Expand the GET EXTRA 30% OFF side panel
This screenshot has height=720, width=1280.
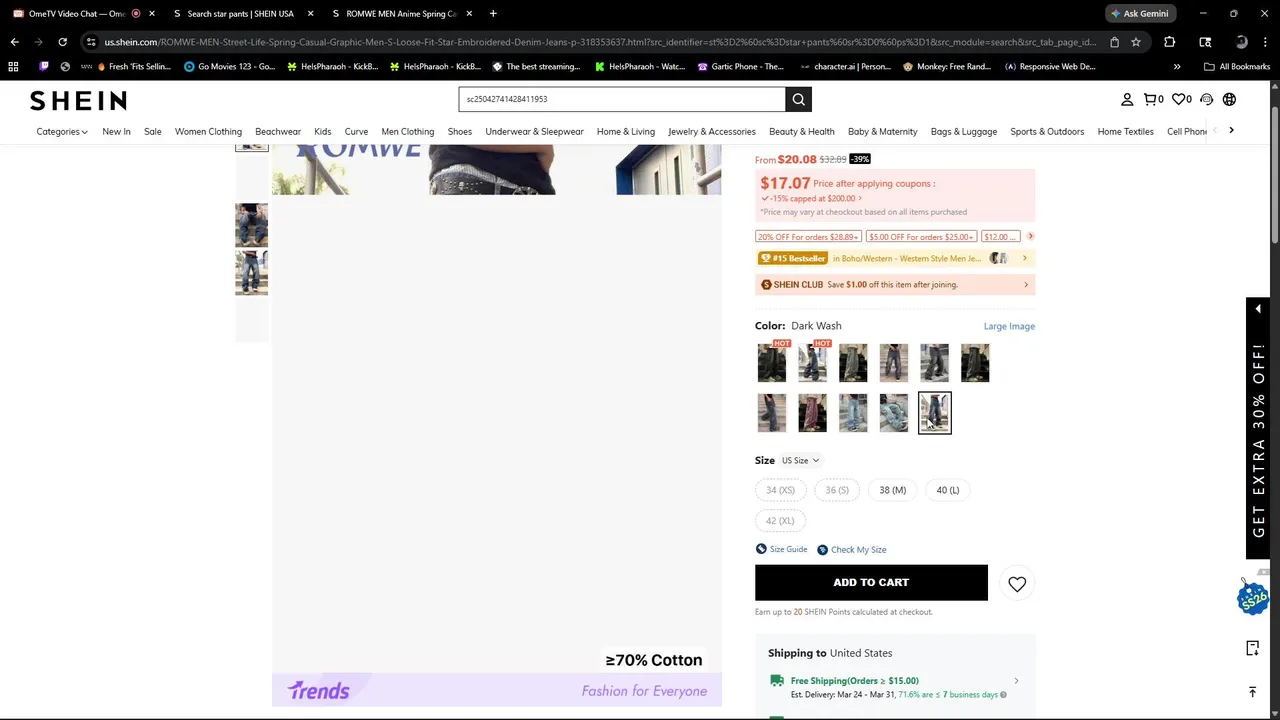[1258, 430]
